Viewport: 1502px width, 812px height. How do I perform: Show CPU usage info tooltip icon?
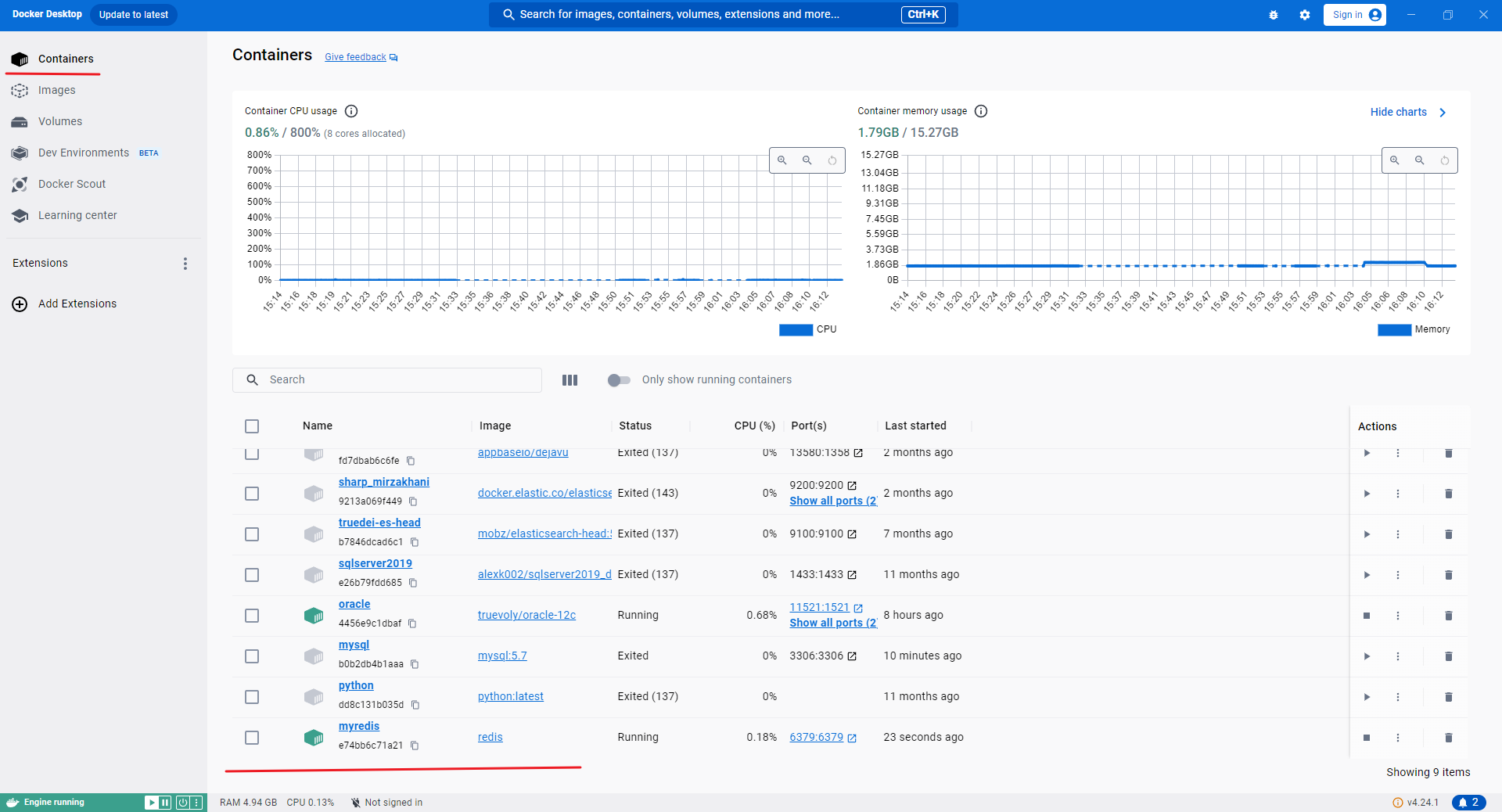[351, 111]
